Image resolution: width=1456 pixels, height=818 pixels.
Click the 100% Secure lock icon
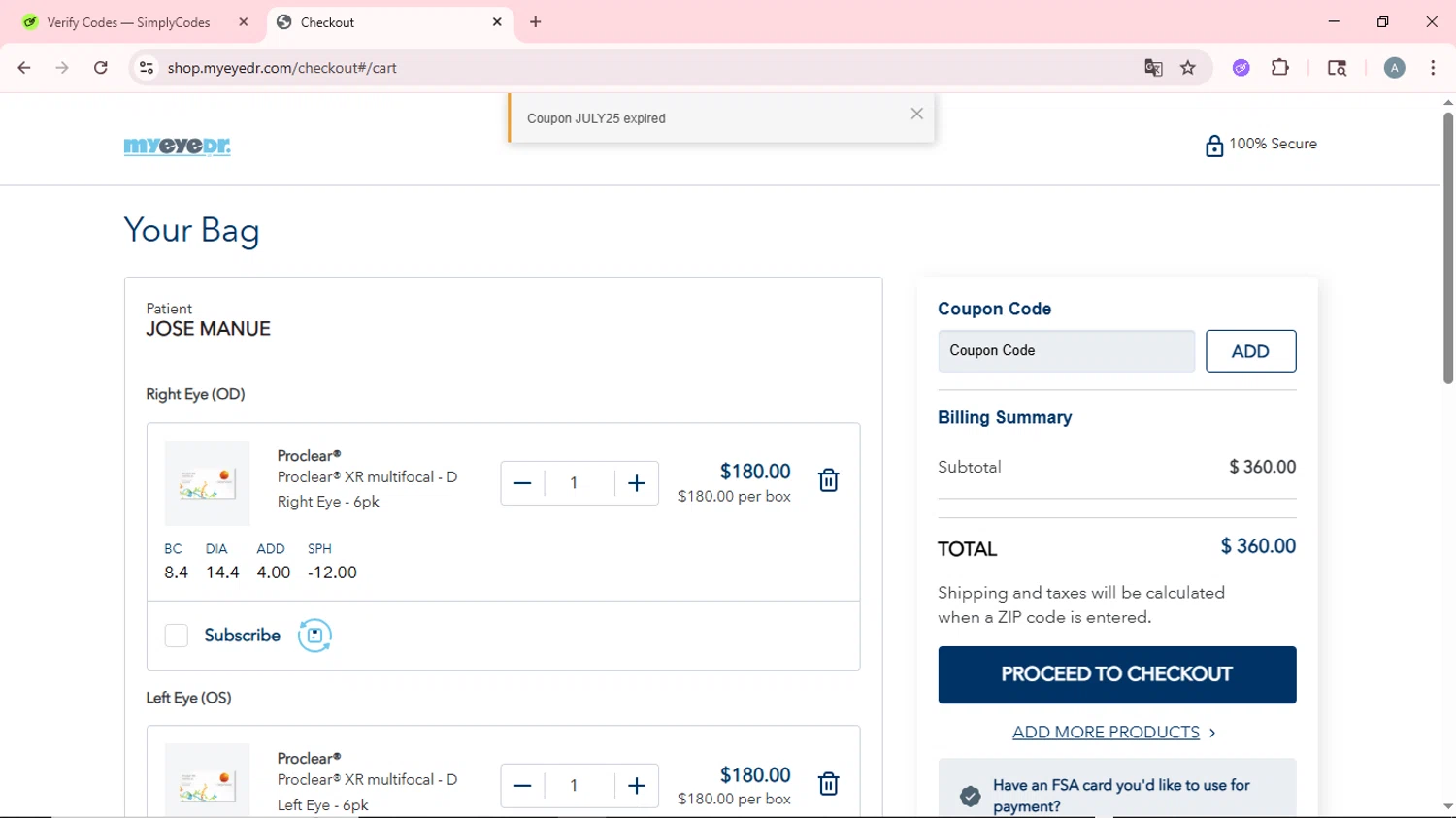pyautogui.click(x=1214, y=146)
